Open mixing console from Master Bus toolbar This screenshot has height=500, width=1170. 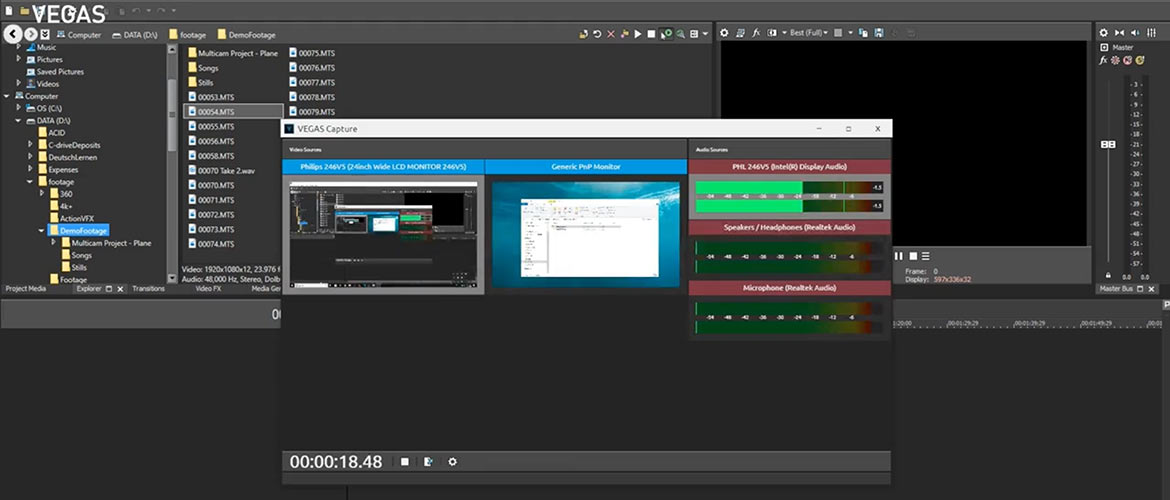[1152, 33]
